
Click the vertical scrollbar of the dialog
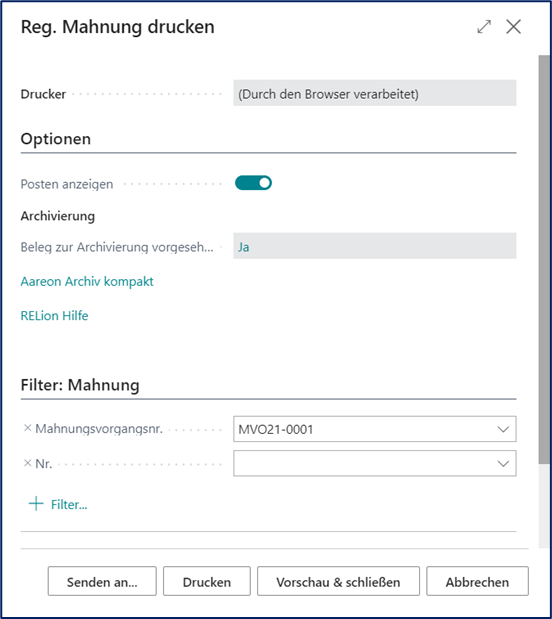pyautogui.click(x=544, y=259)
